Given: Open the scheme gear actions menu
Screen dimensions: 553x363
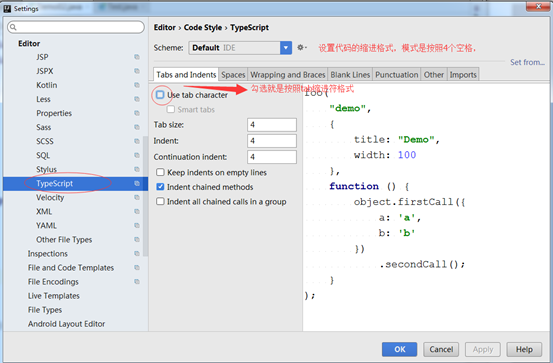Looking at the screenshot, I should pyautogui.click(x=302, y=47).
